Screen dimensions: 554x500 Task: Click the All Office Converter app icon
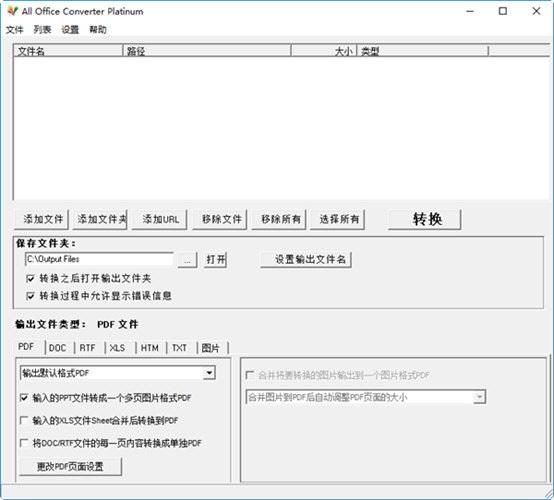pos(12,11)
